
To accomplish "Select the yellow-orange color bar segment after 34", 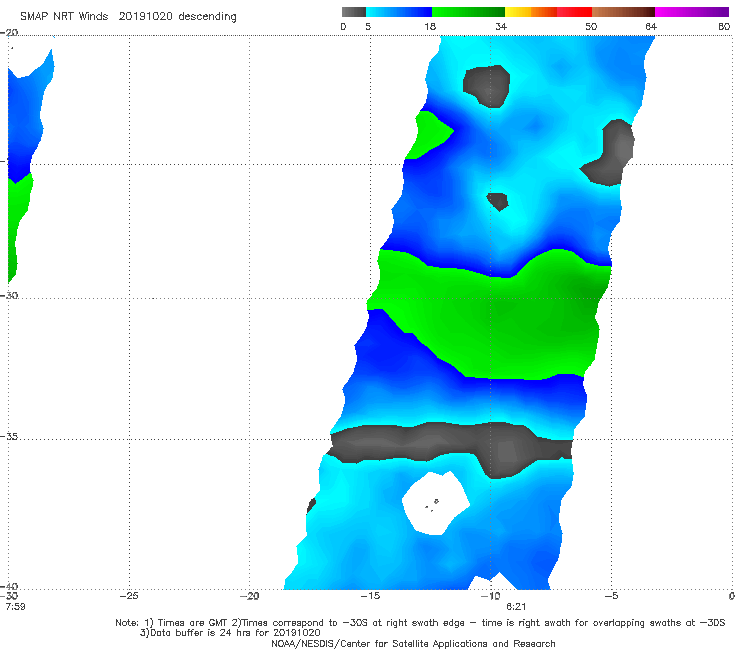I will [x=531, y=12].
